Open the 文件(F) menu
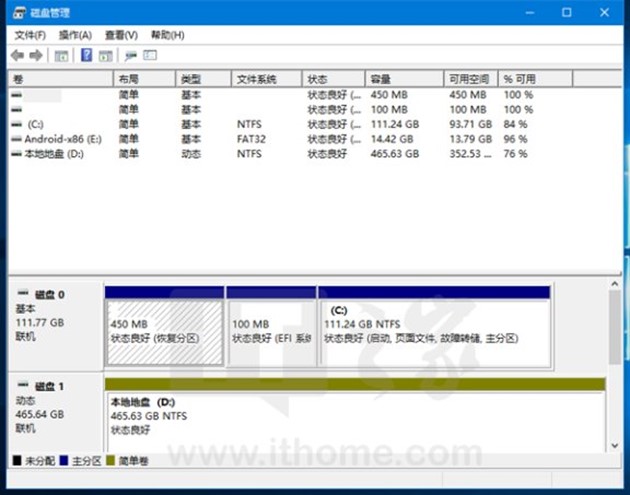Screen dimensions: 630x495 coord(30,35)
